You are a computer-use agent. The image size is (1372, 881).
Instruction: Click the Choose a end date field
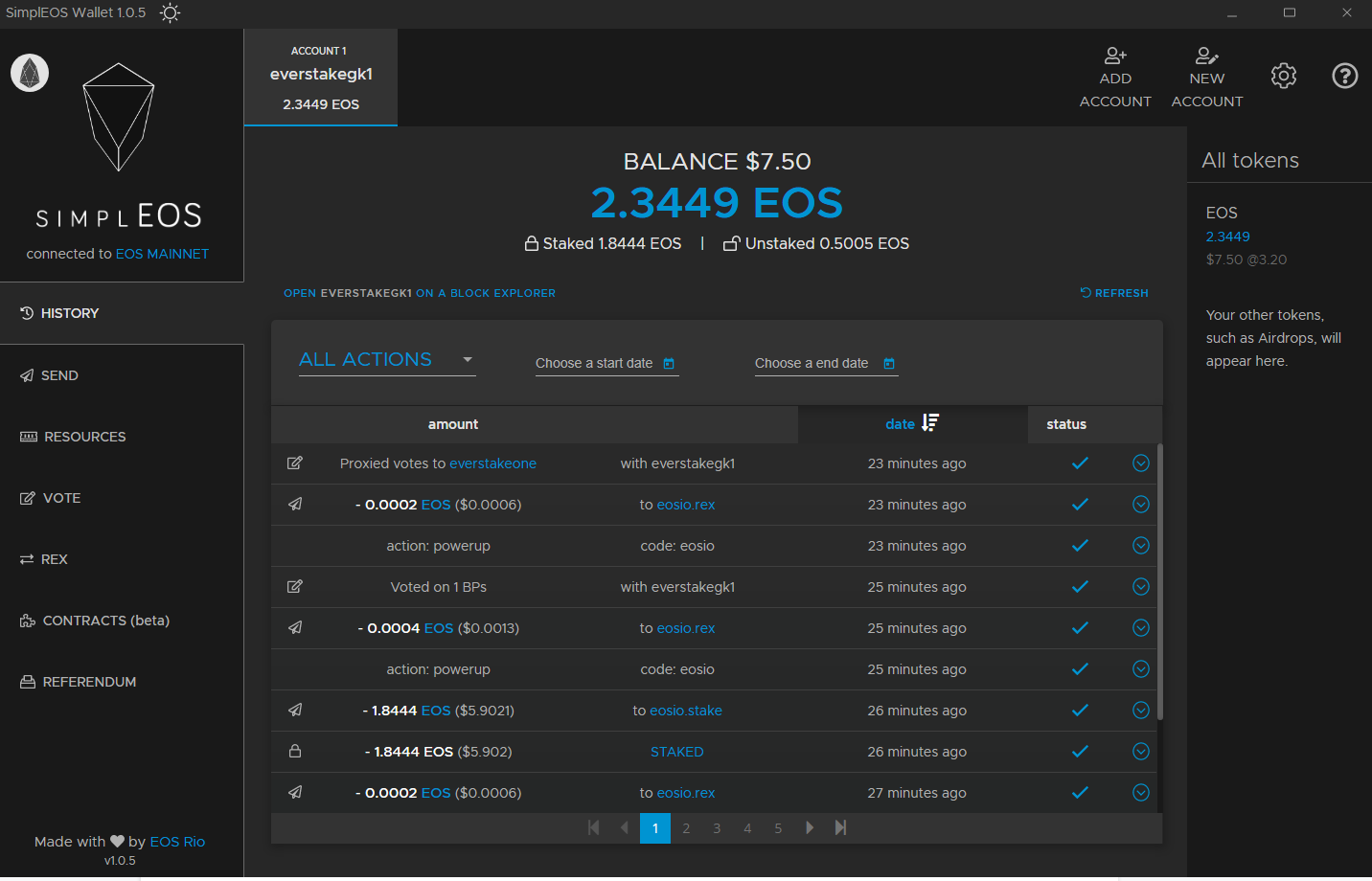826,363
